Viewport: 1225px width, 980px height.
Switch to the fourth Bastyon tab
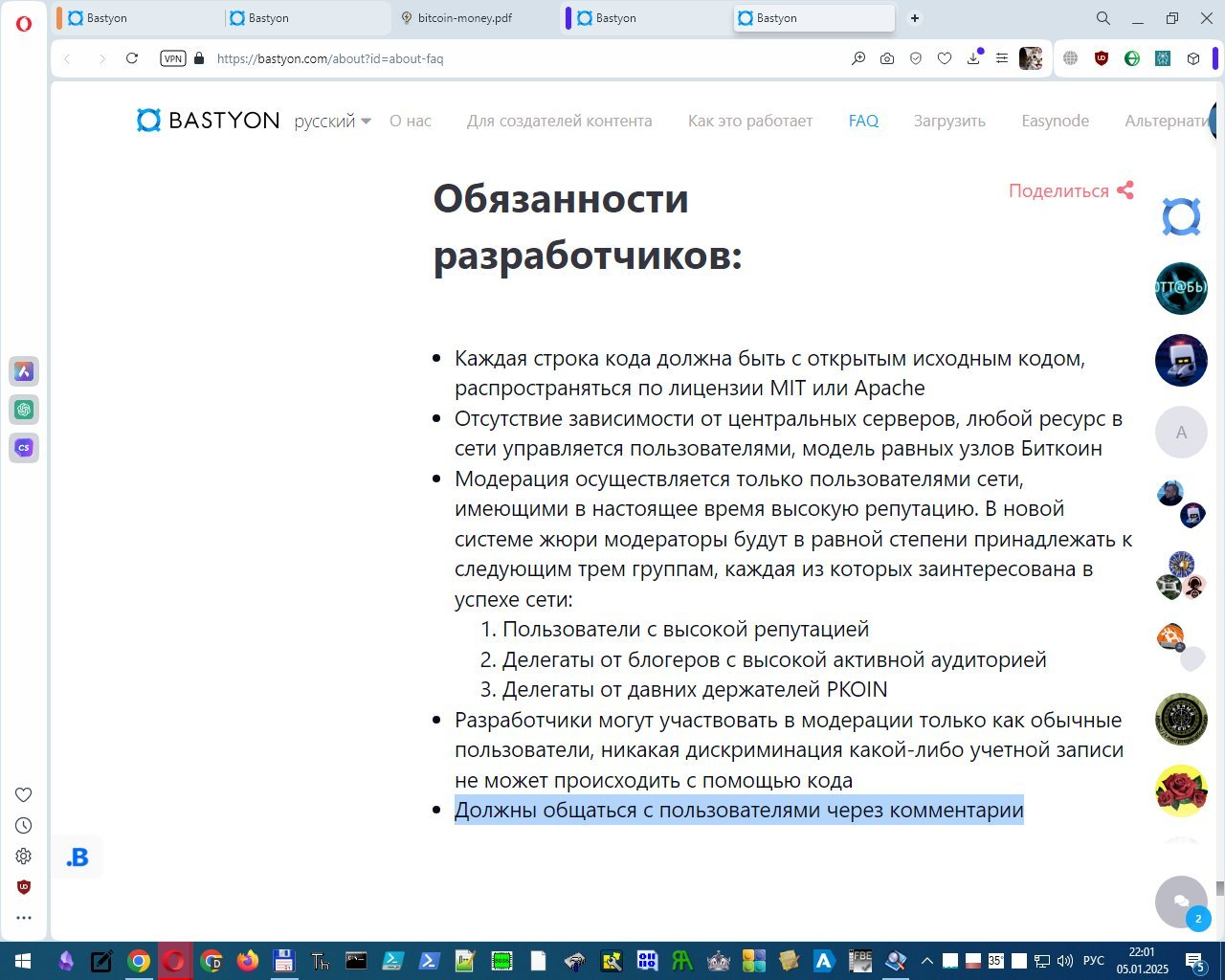tap(649, 18)
